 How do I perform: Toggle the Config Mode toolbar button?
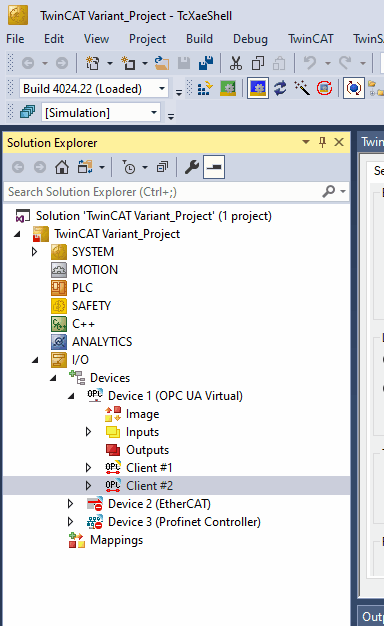258,88
